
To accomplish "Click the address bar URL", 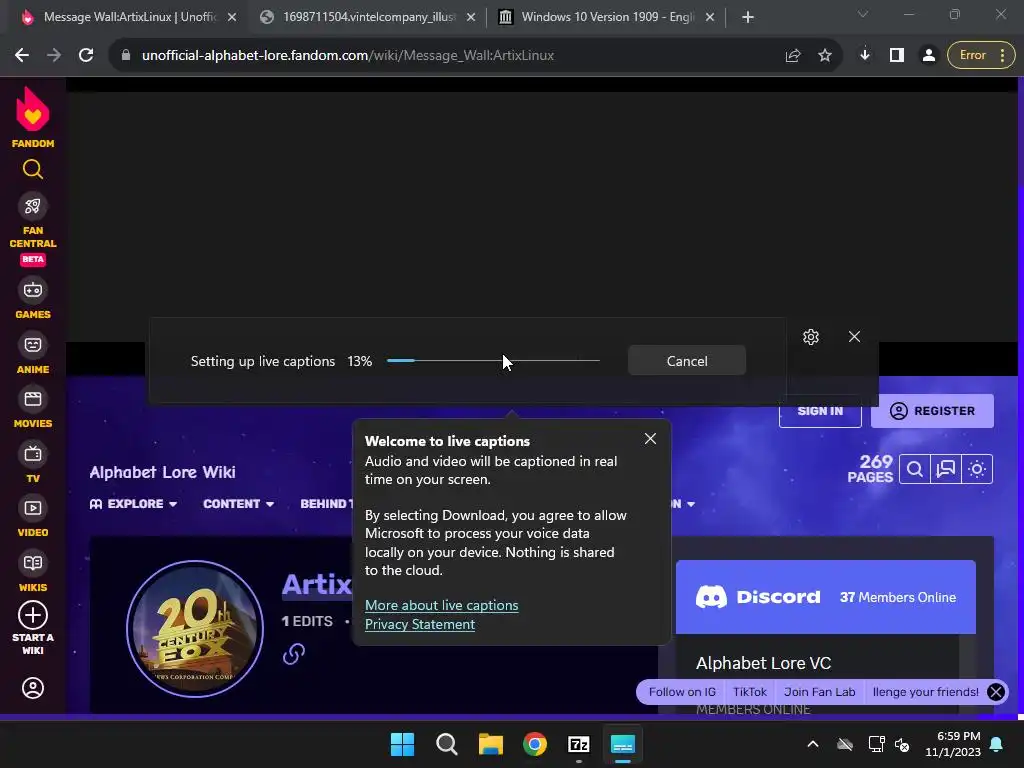I will [x=348, y=56].
